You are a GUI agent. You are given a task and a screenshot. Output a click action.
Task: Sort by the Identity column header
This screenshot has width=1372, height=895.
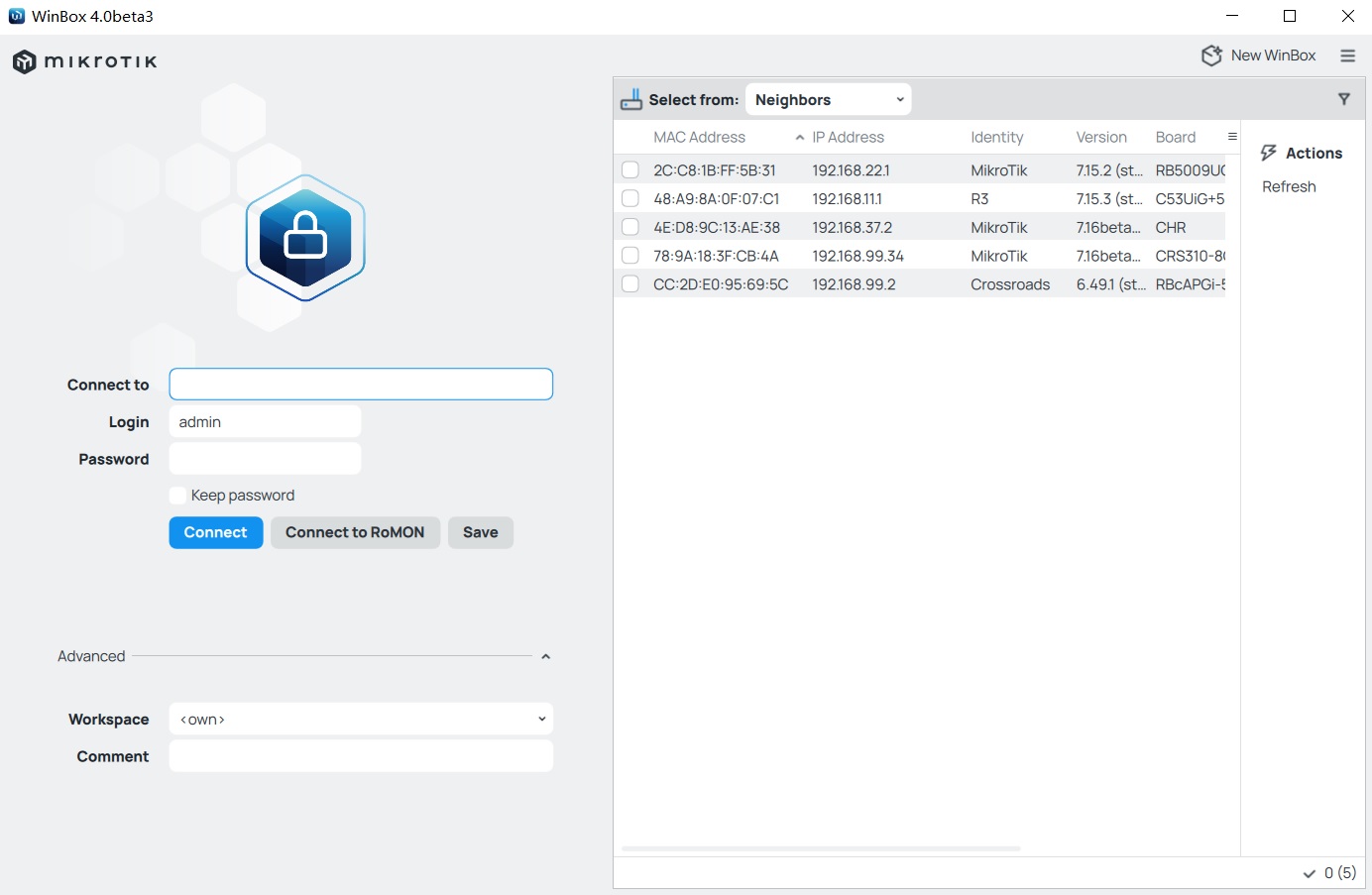point(996,138)
